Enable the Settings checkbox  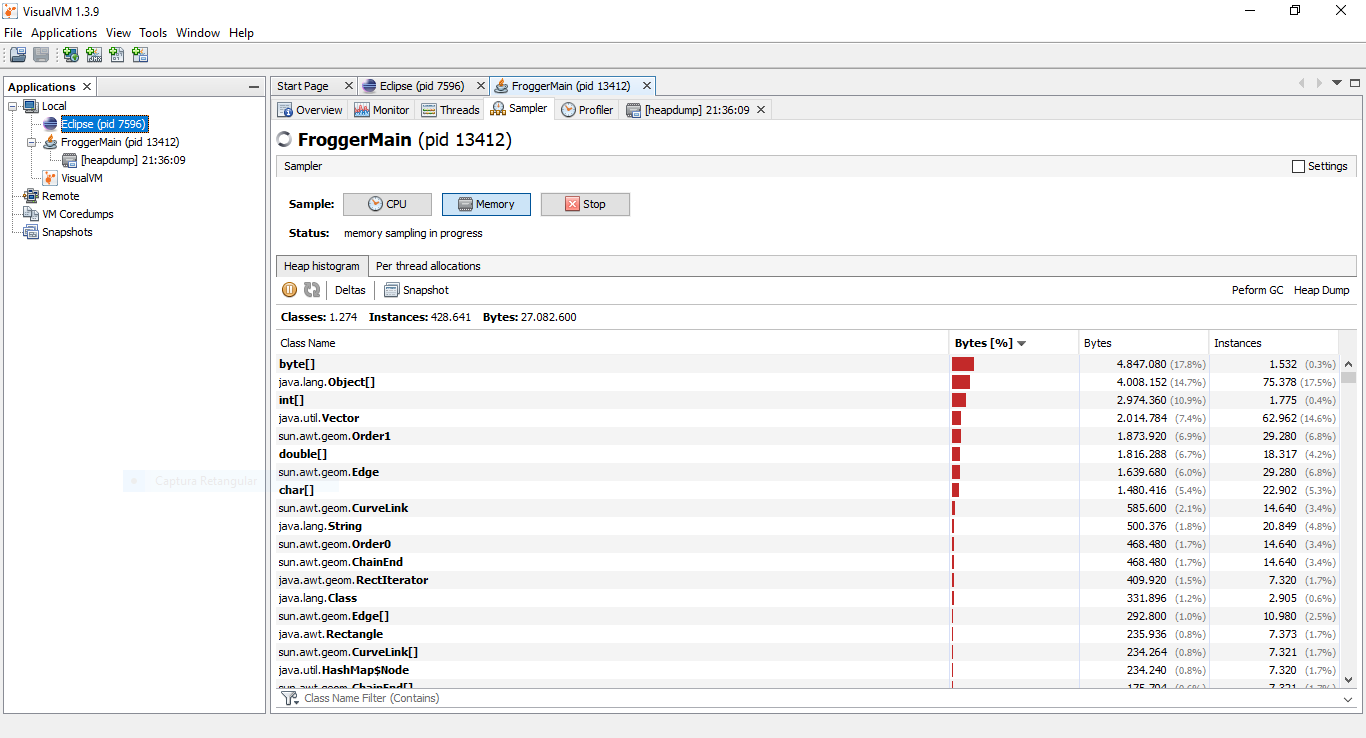pos(1299,166)
